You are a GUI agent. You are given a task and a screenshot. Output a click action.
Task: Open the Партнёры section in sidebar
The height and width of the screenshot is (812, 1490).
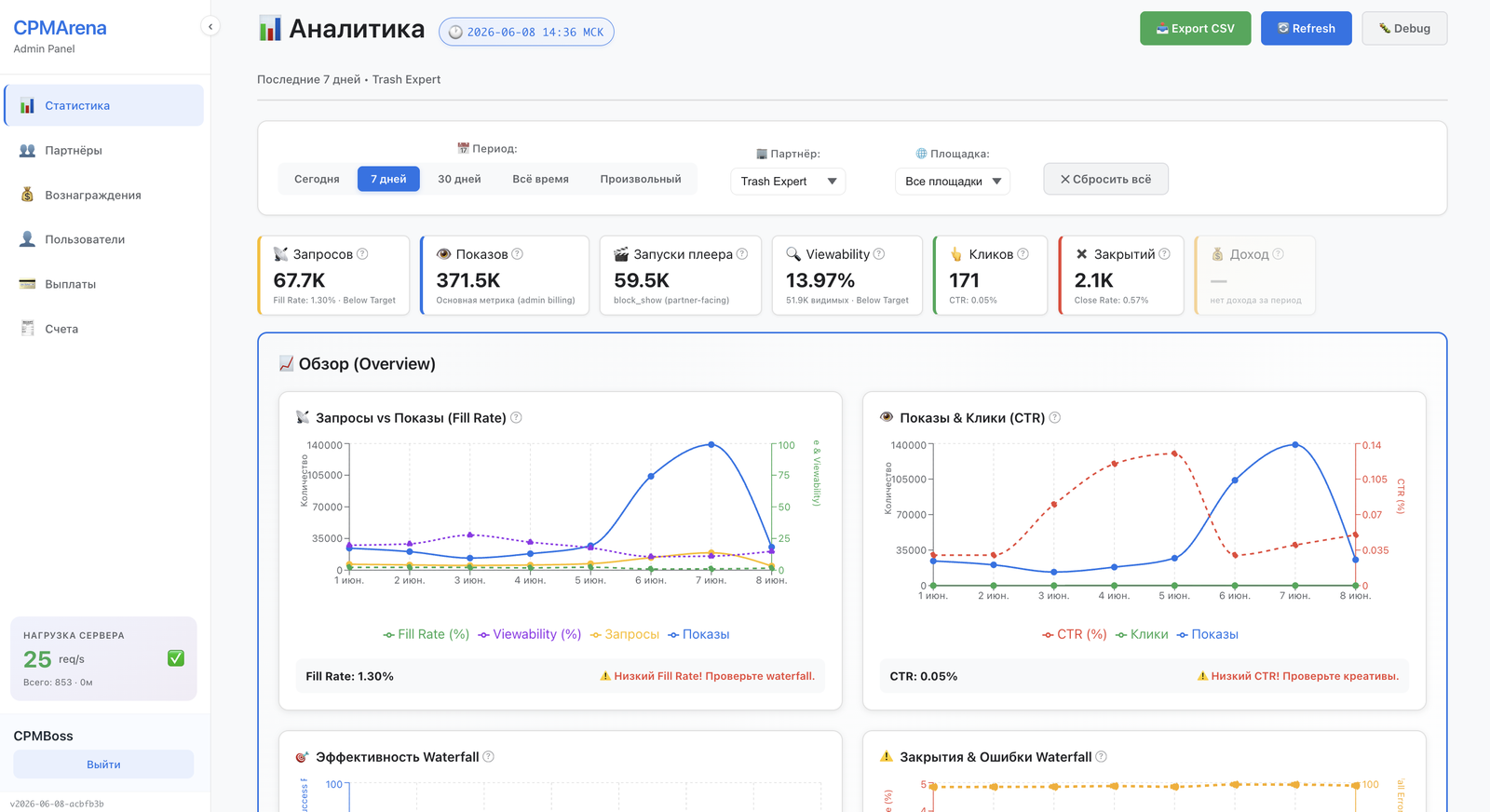pyautogui.click(x=104, y=150)
